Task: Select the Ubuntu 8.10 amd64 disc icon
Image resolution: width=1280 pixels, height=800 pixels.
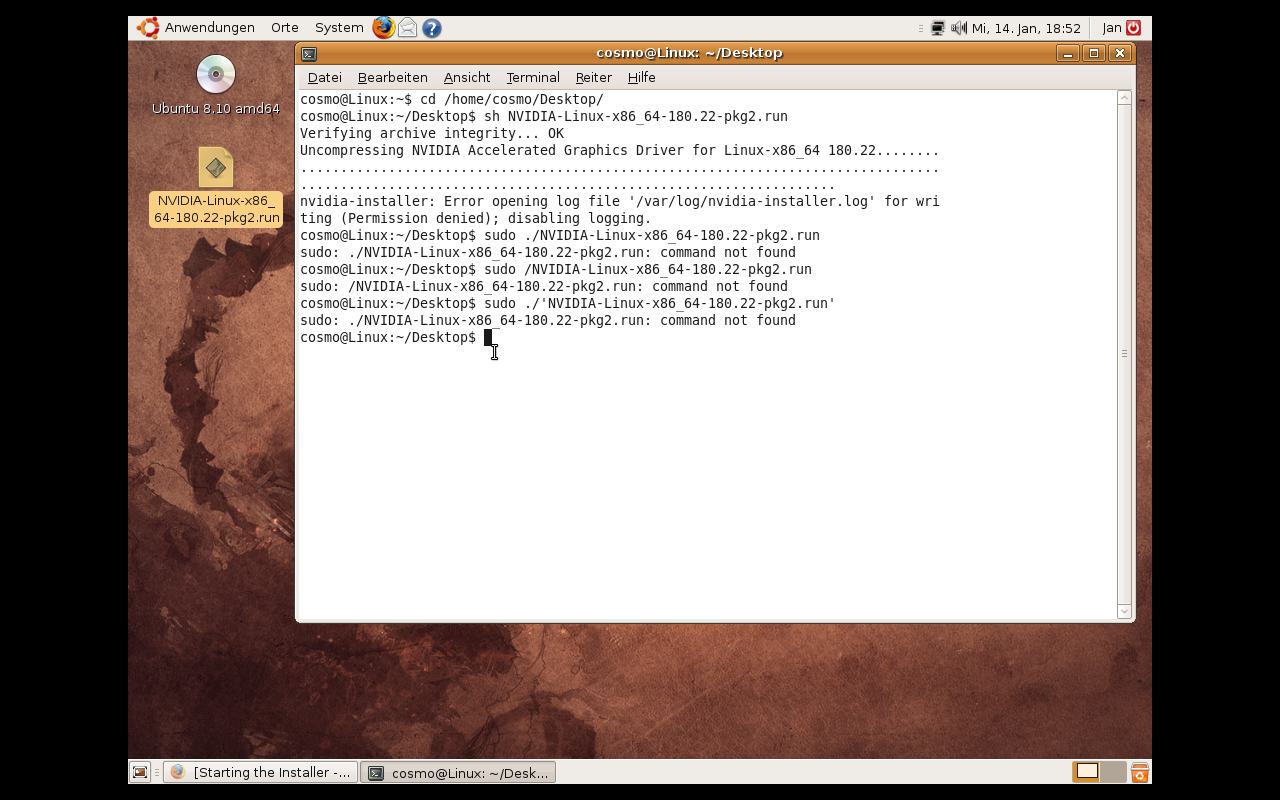Action: click(215, 75)
